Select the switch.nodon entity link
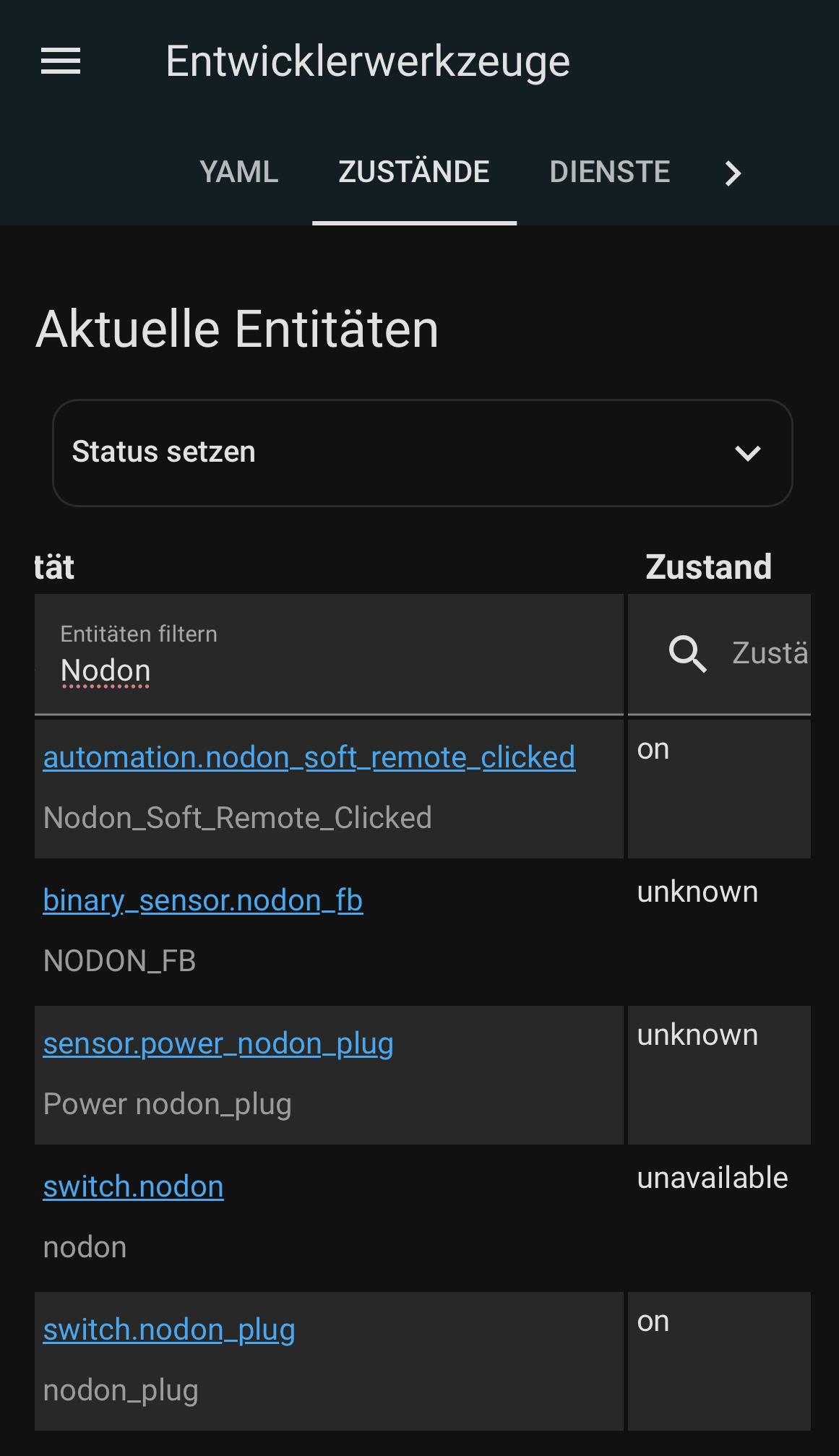This screenshot has height=1456, width=839. tap(133, 1187)
